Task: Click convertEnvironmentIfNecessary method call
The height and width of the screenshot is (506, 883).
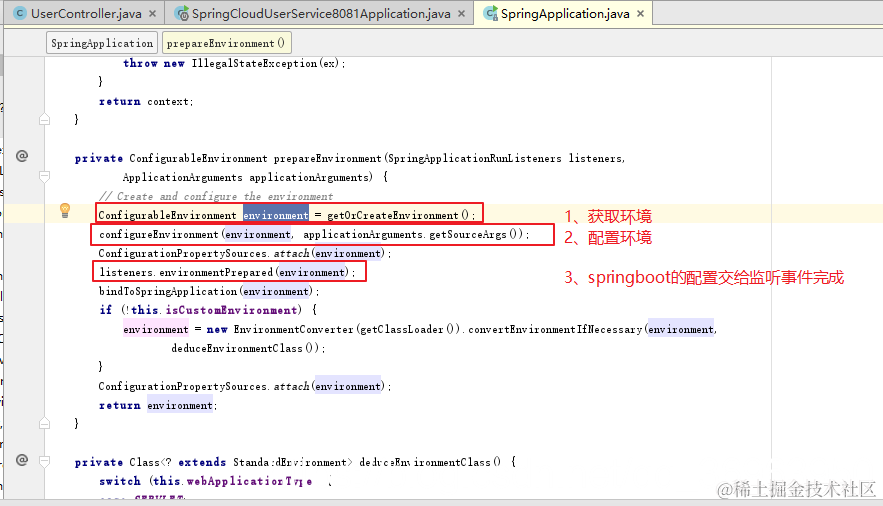Action: [x=555, y=329]
